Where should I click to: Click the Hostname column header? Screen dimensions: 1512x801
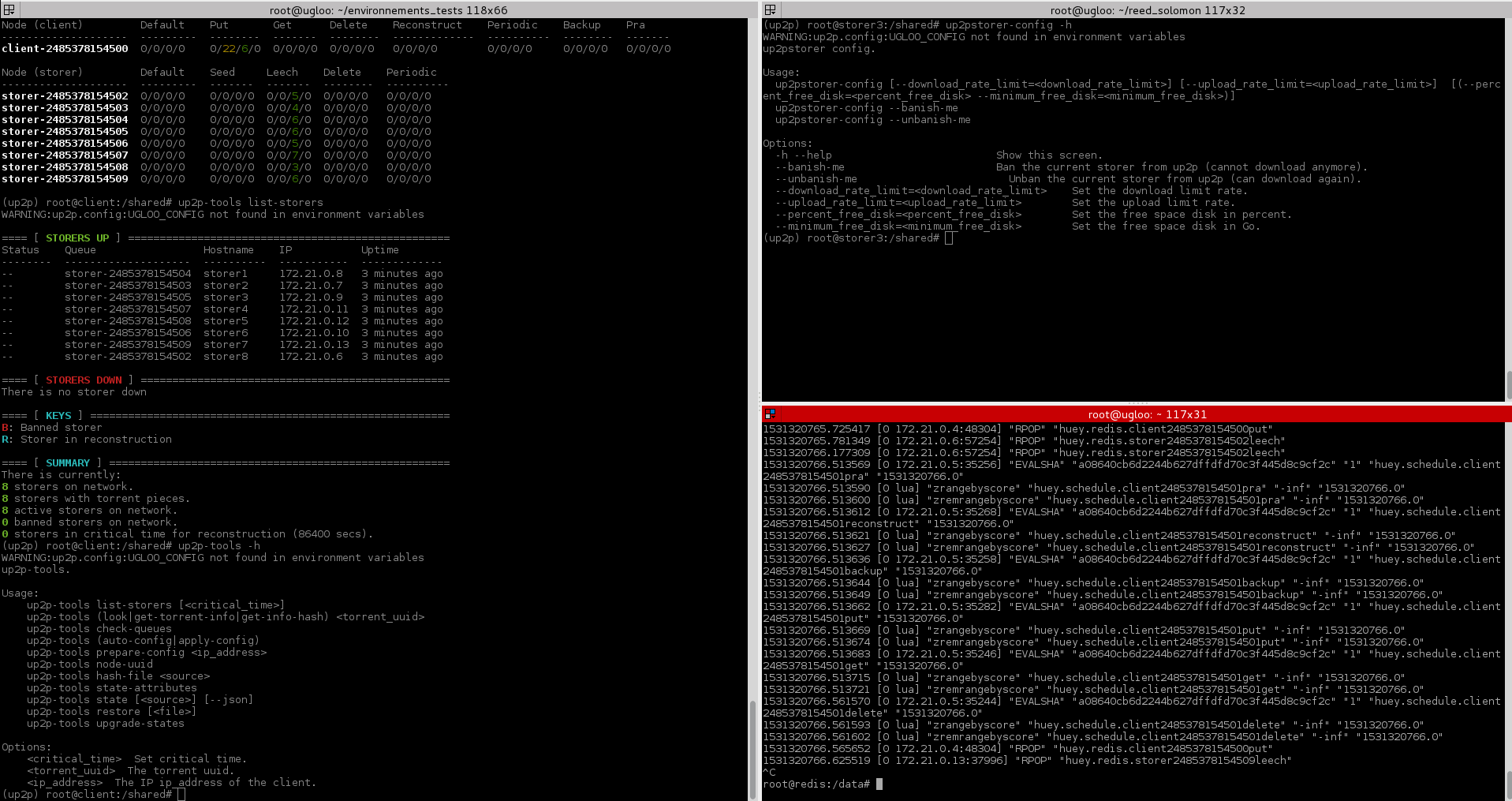pos(229,250)
